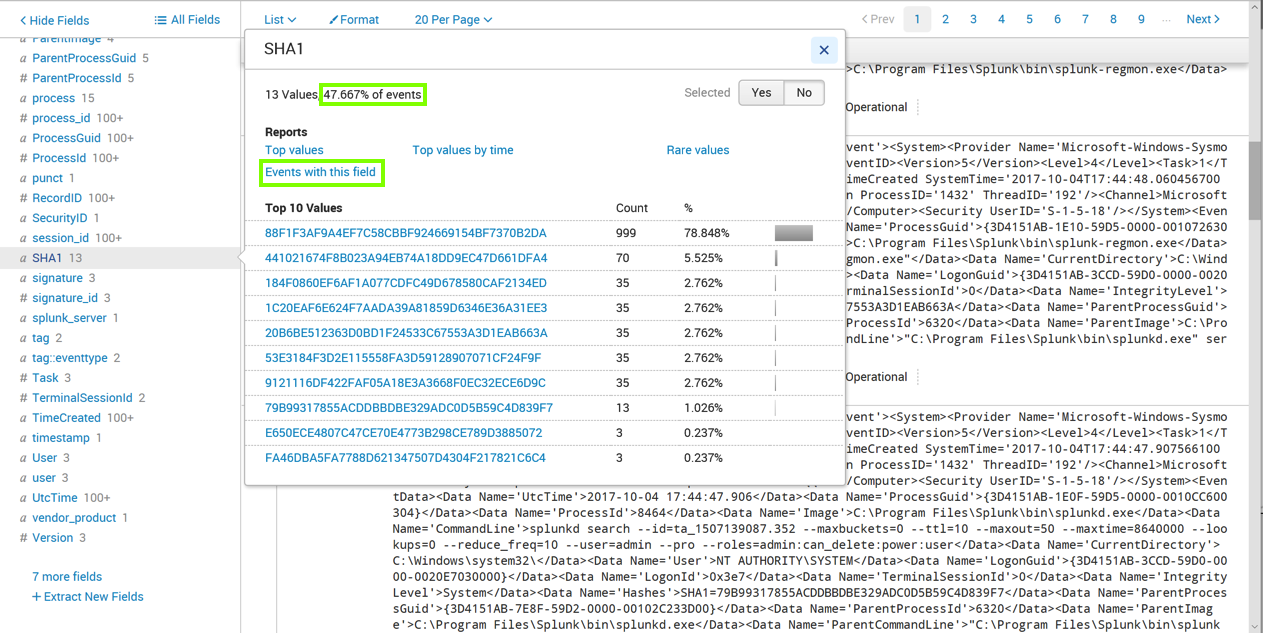Click the Prev page arrow
Viewport: 1263px width, 633px height.
coord(878,19)
